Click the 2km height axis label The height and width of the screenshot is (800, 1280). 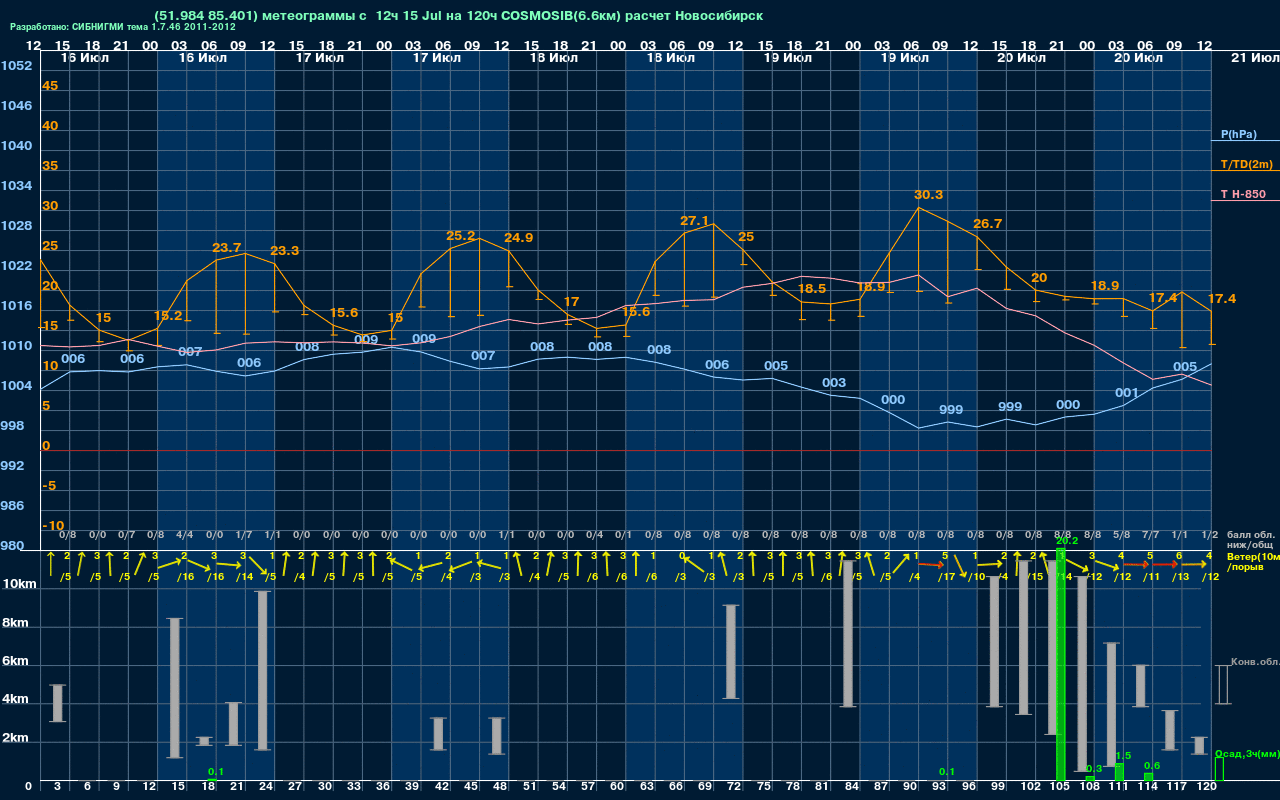pos(16,740)
